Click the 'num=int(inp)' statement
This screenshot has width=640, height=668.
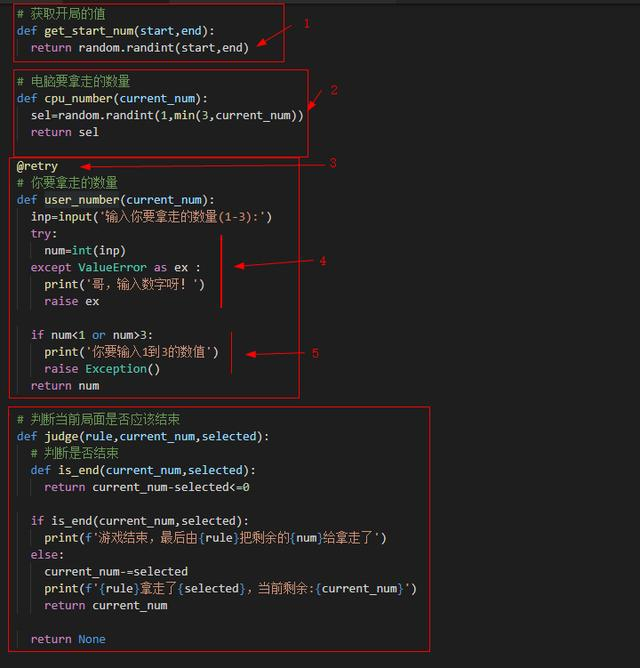[x=85, y=250]
